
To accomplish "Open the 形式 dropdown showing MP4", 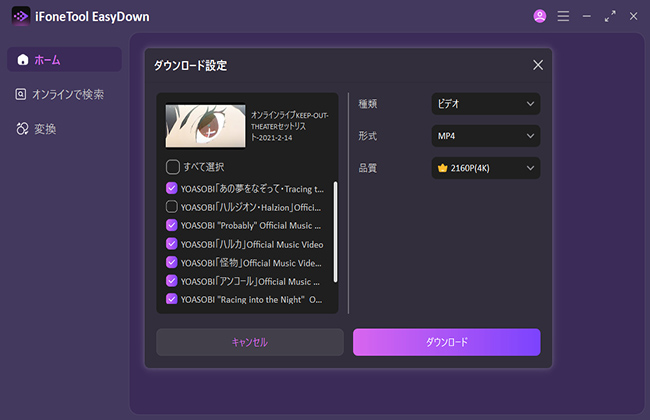I will click(486, 136).
